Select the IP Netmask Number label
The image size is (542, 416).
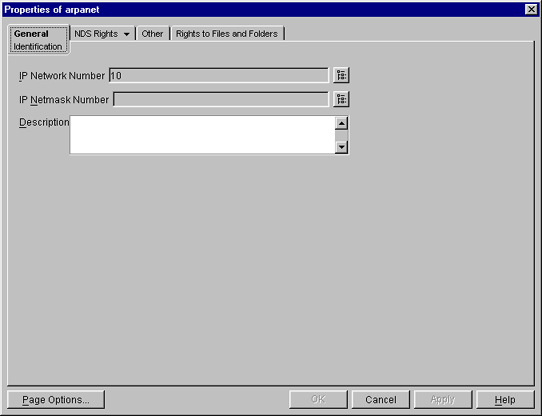coord(64,100)
